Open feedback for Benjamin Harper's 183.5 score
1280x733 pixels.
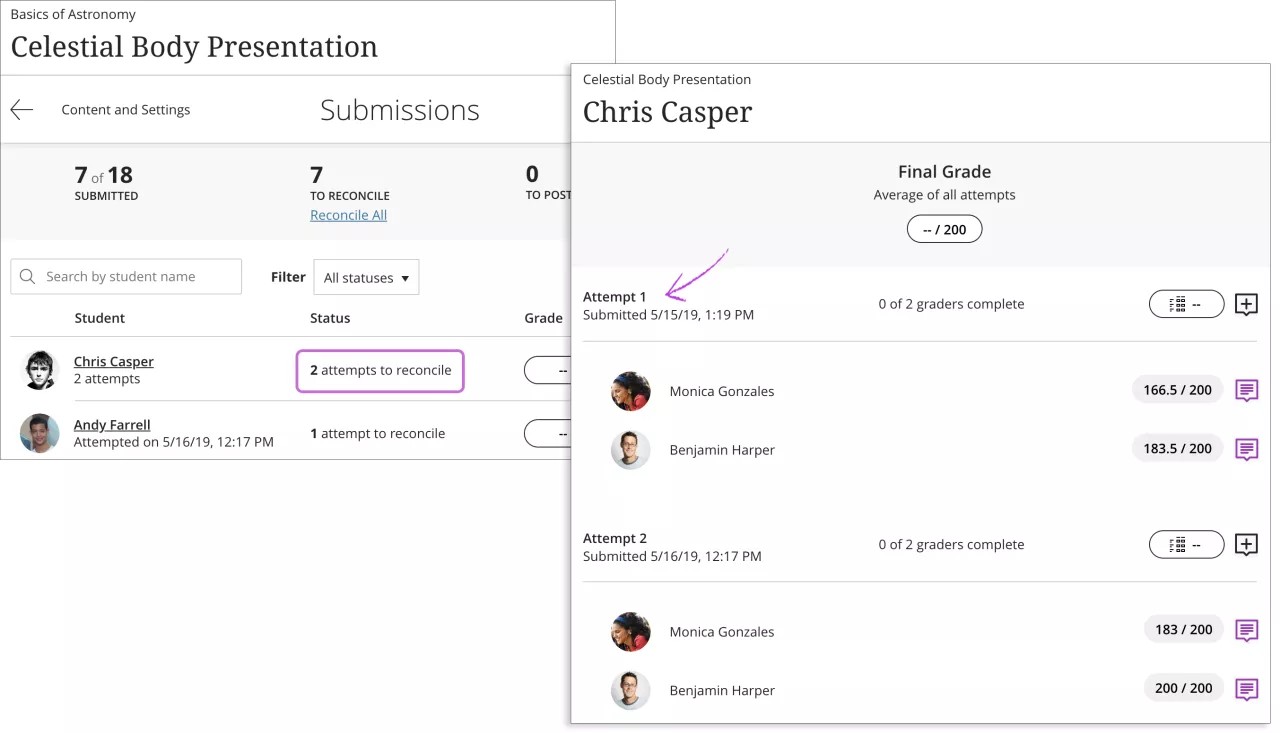pyautogui.click(x=1246, y=449)
